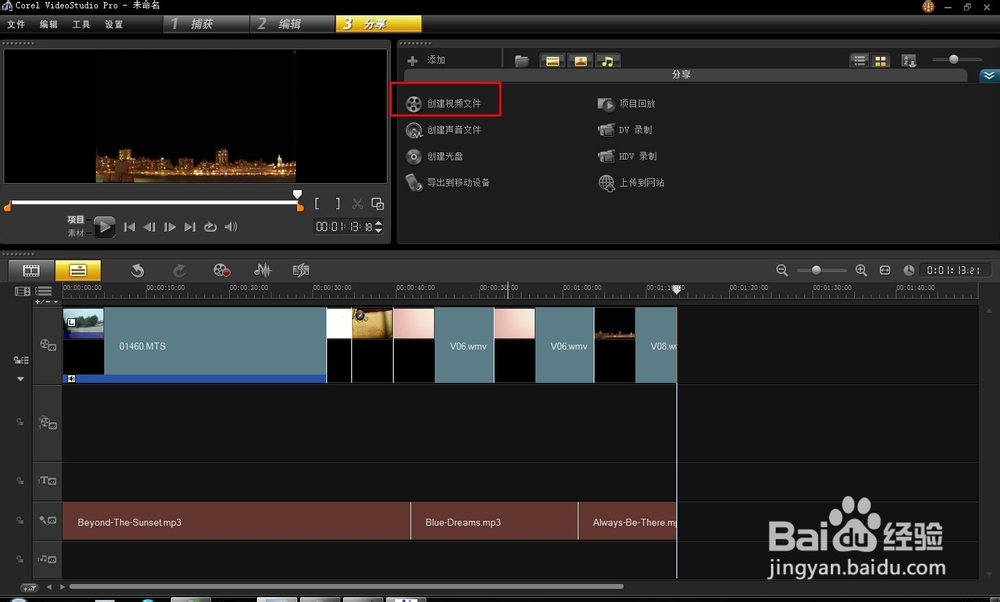
Task: Select the Blue-Dreams.mp3 audio clip
Action: (494, 522)
